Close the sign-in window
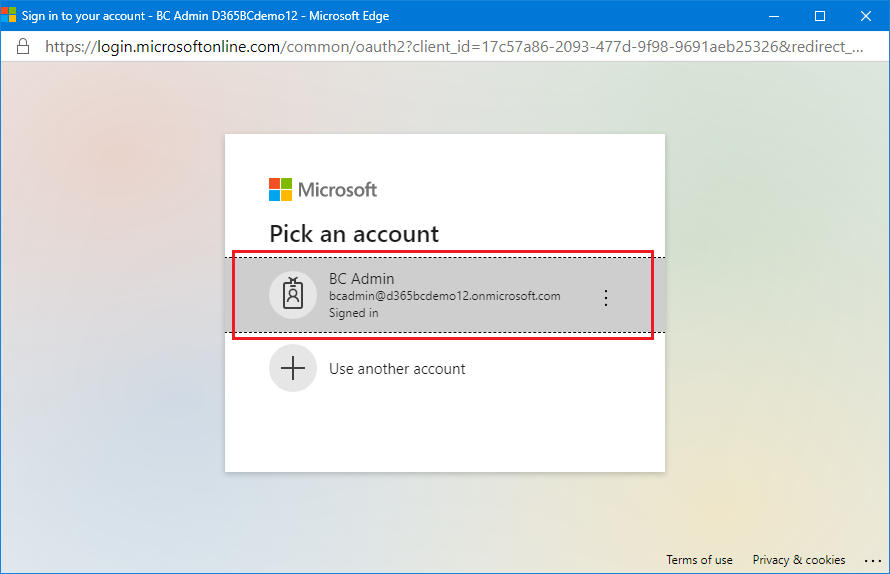The height and width of the screenshot is (574, 890). point(866,16)
